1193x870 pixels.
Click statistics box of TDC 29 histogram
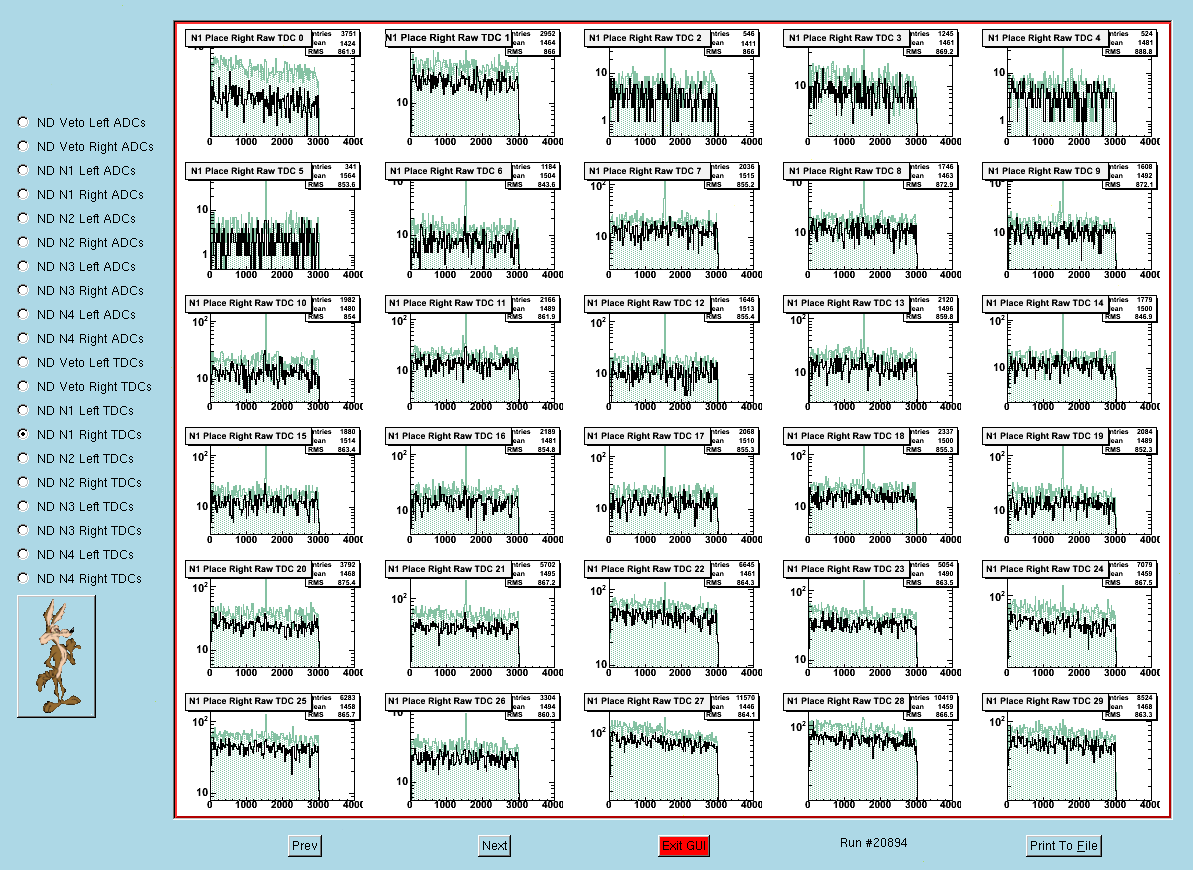[1131, 706]
